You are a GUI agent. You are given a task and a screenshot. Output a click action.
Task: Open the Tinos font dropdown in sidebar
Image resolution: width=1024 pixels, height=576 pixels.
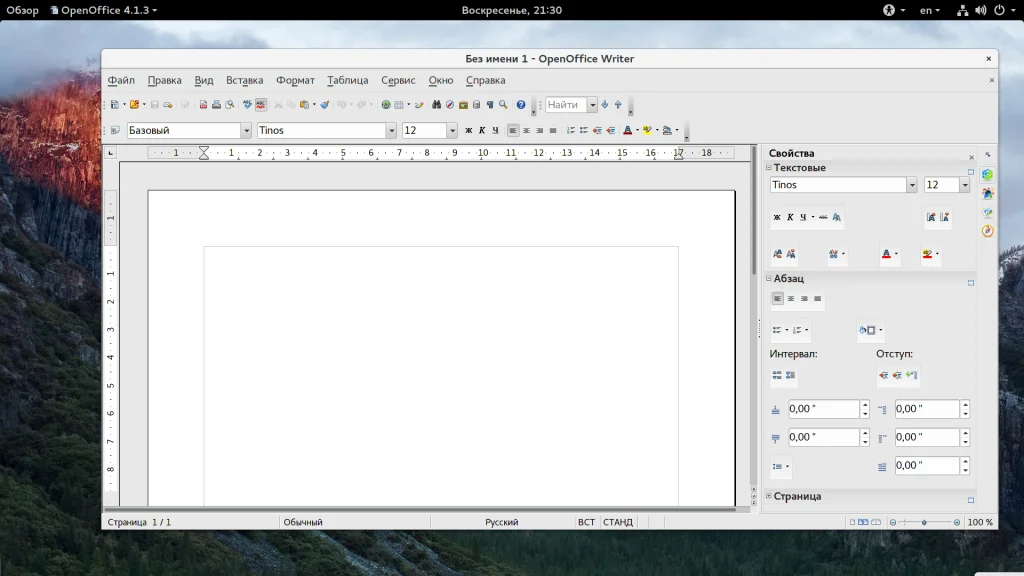pyautogui.click(x=911, y=185)
